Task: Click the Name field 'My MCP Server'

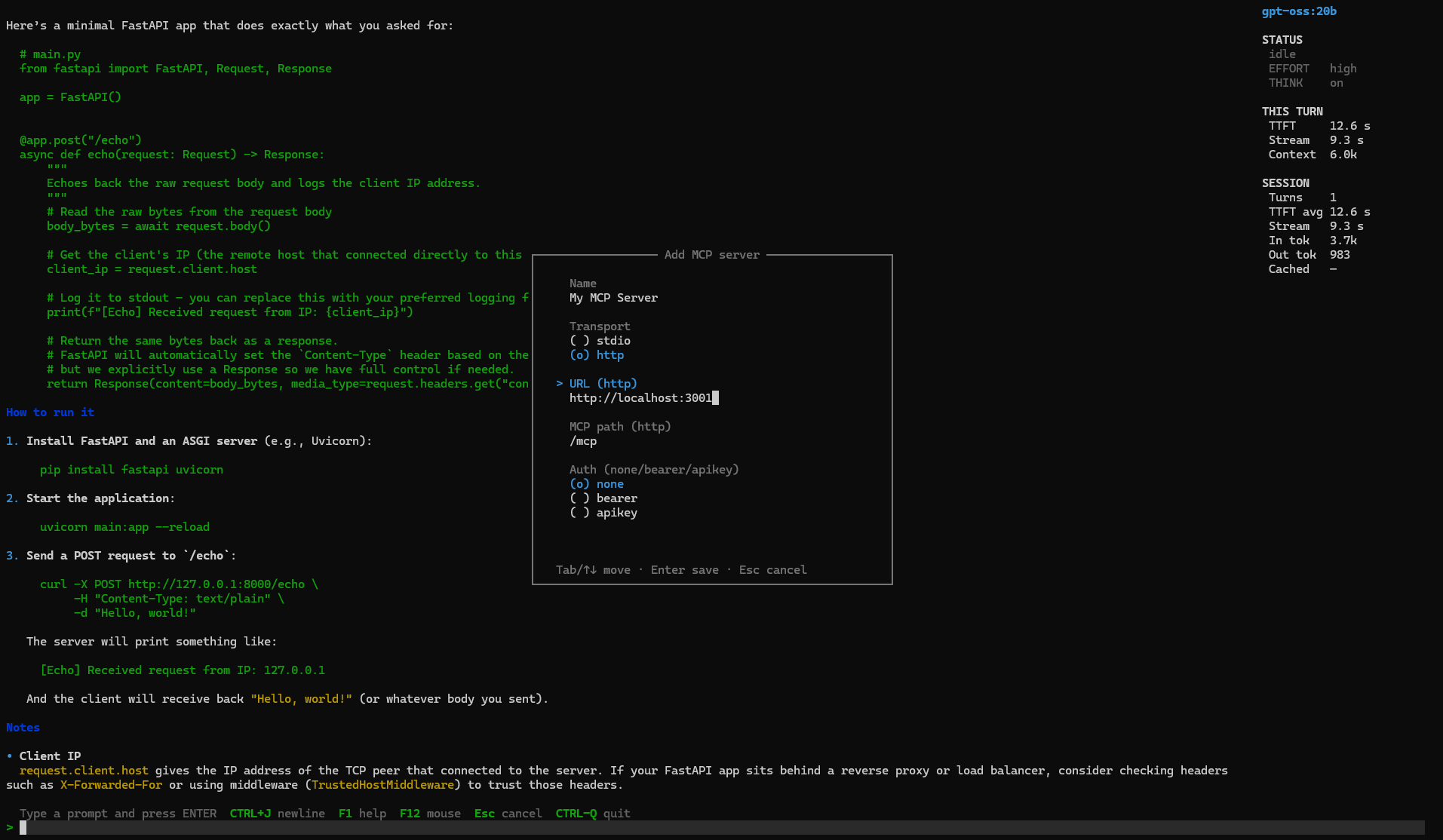Action: (613, 298)
